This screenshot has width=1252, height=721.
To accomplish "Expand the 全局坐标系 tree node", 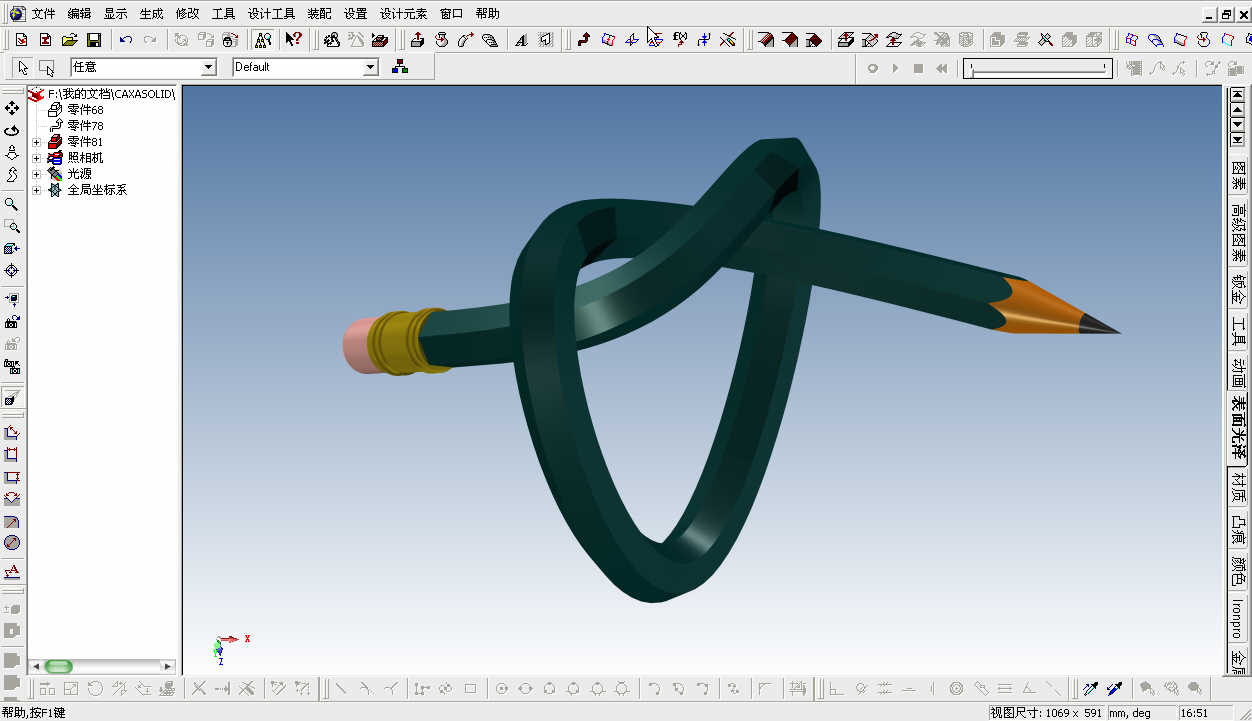I will 37,190.
